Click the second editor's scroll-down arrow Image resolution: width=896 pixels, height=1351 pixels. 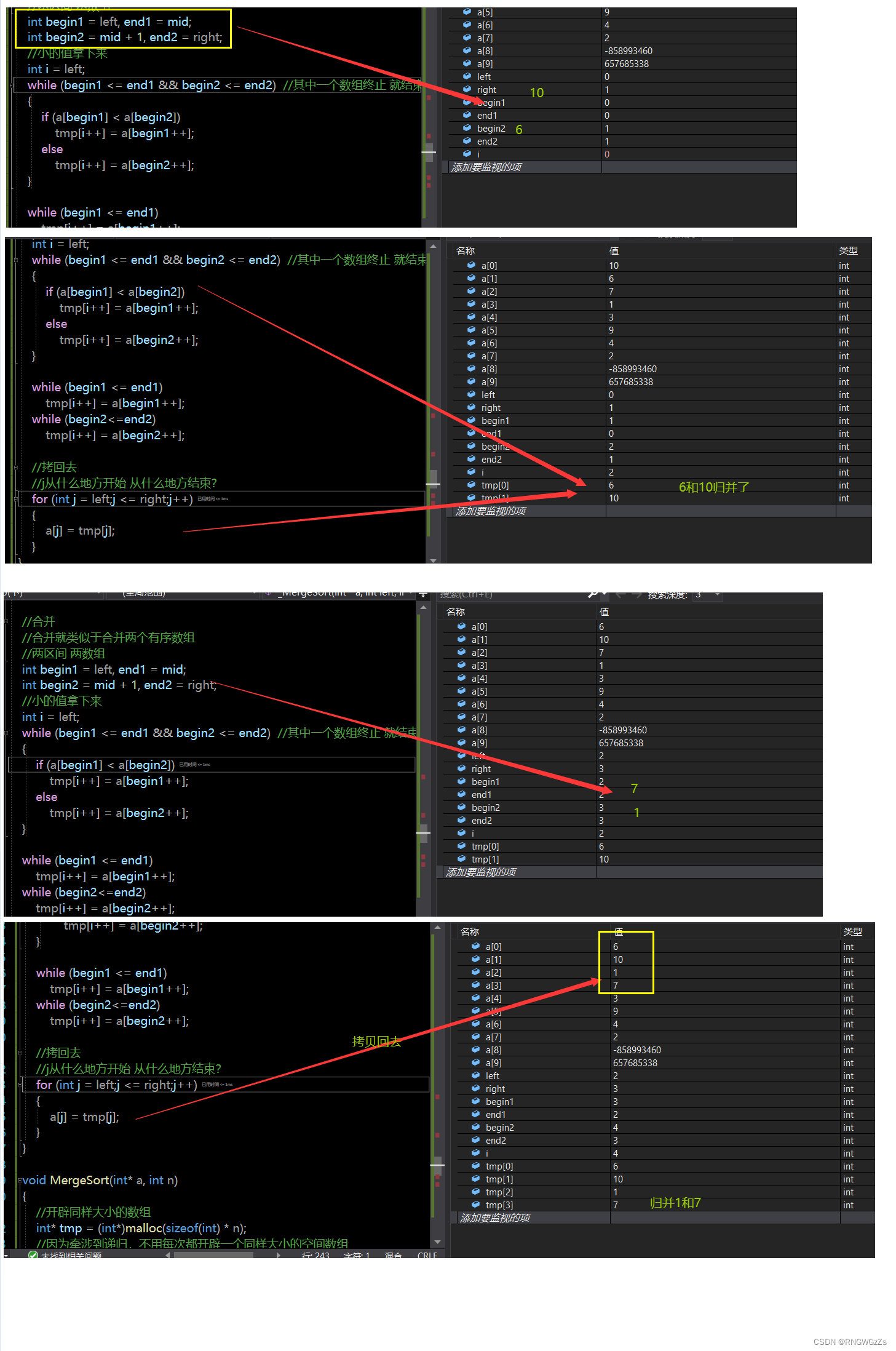[433, 560]
